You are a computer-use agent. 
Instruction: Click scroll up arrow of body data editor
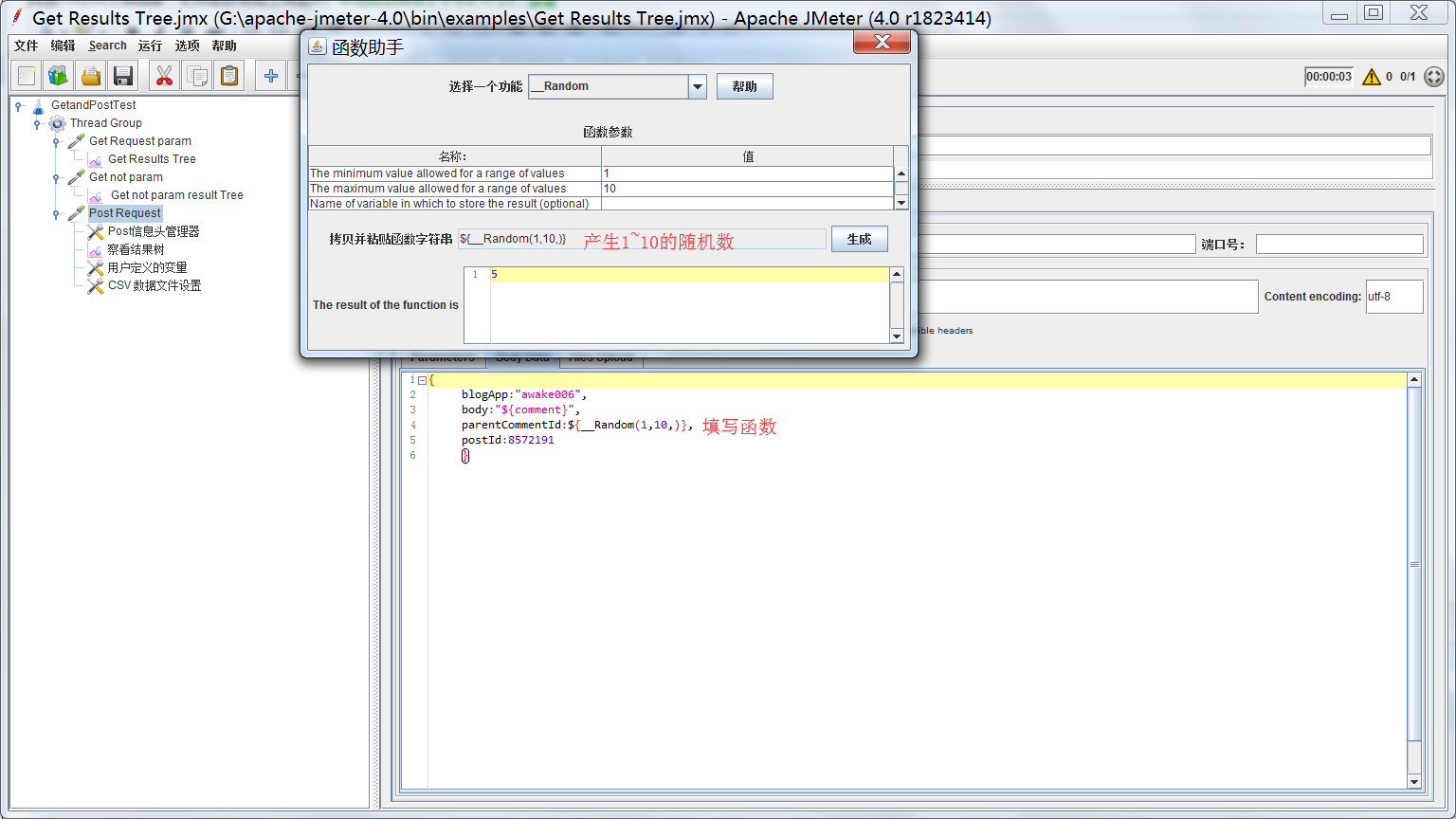point(1414,379)
